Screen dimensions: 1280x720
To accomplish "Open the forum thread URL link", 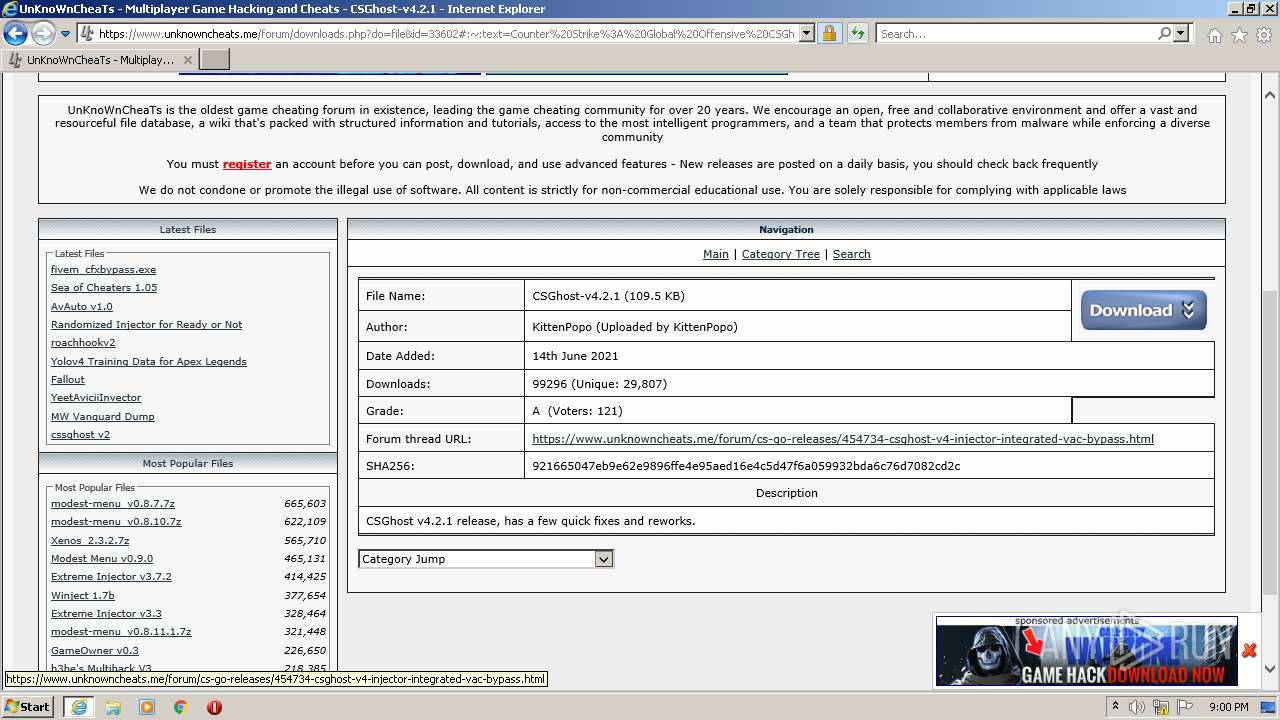I will click(x=843, y=439).
